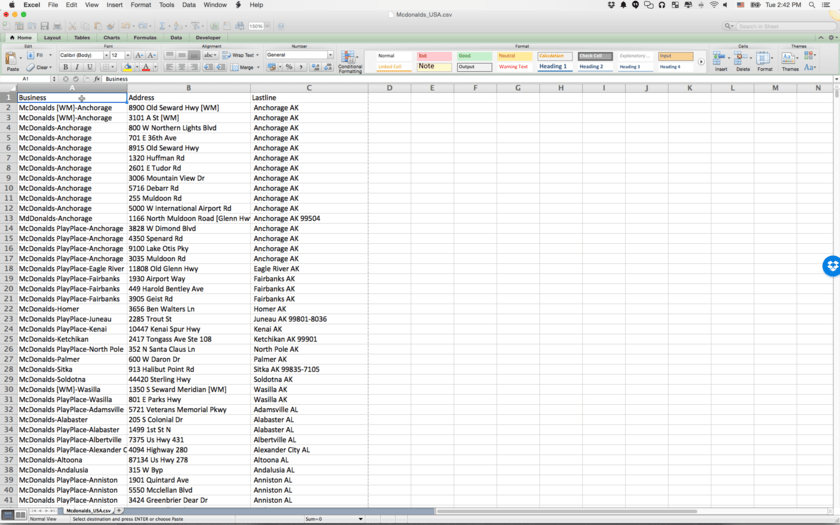The height and width of the screenshot is (525, 840).
Task: Toggle center text horizontally
Action: [182, 68]
